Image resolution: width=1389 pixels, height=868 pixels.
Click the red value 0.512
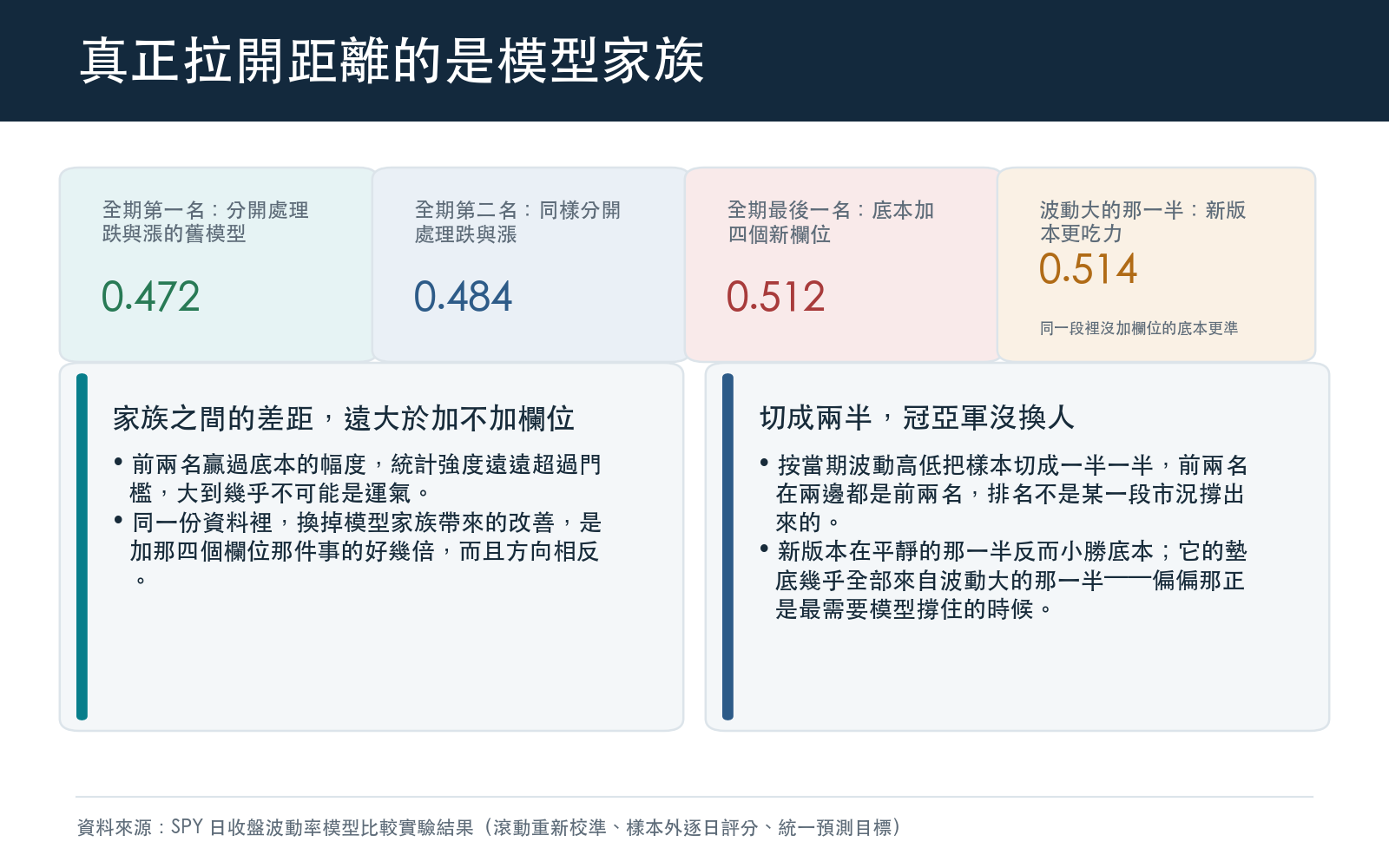776,297
